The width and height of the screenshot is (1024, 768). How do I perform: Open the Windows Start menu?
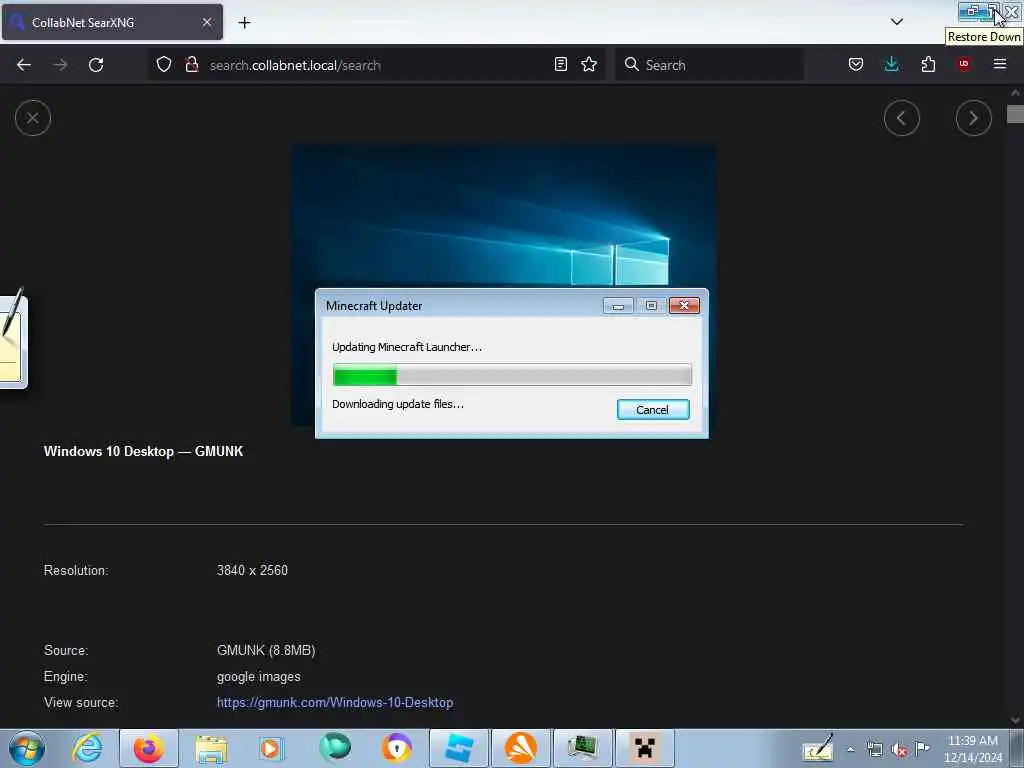[27, 748]
